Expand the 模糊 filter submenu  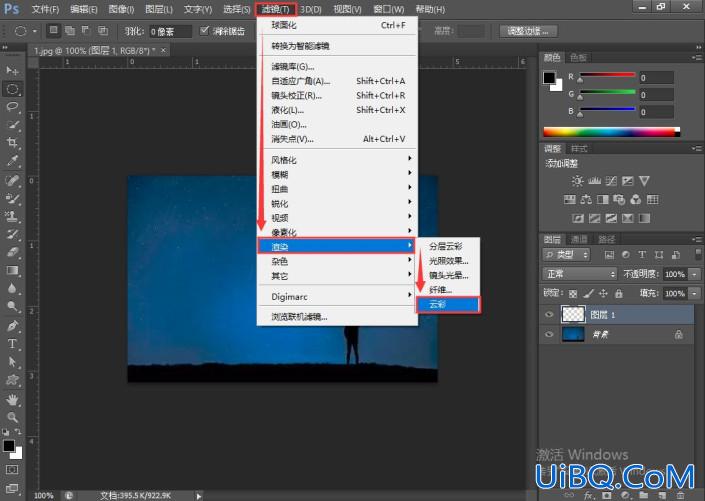tap(337, 174)
